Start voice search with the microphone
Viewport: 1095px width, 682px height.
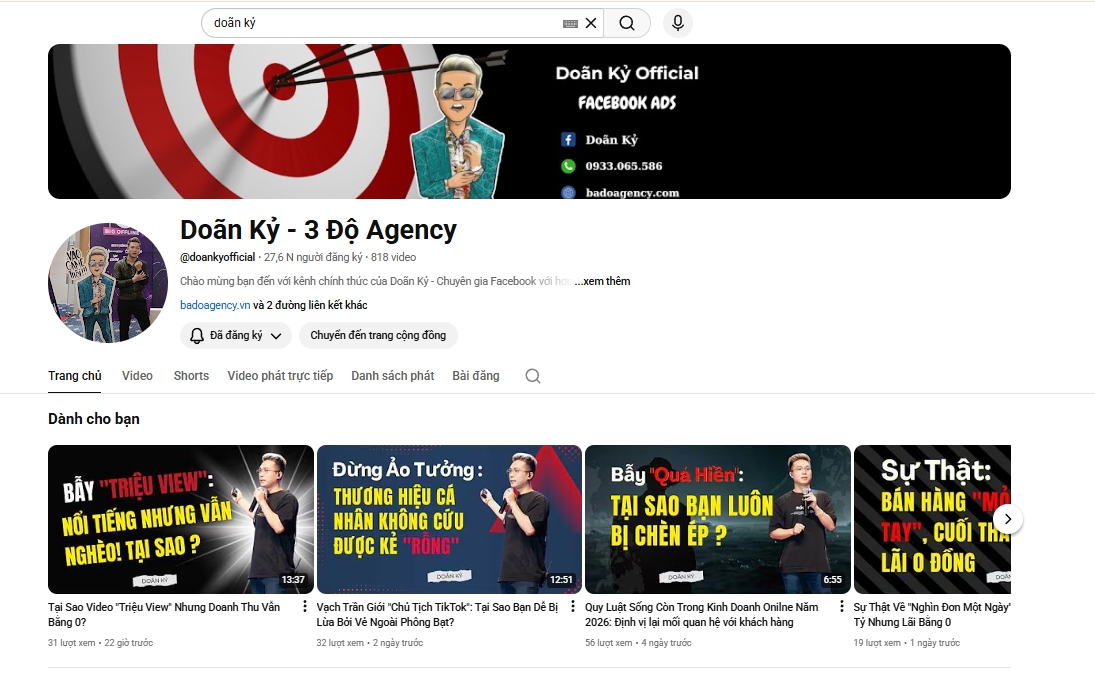tap(678, 23)
